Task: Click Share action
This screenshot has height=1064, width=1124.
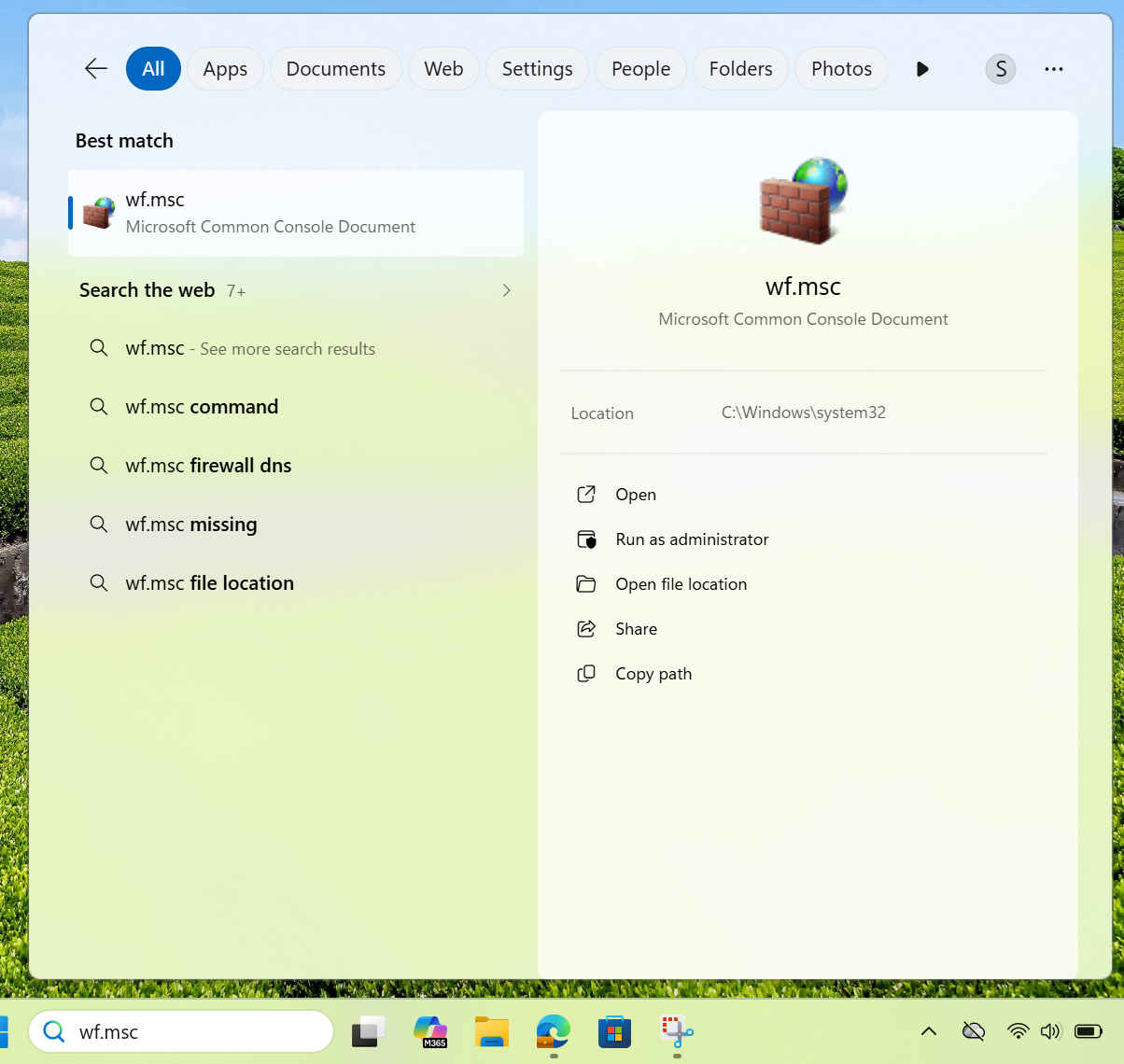Action: coord(636,629)
